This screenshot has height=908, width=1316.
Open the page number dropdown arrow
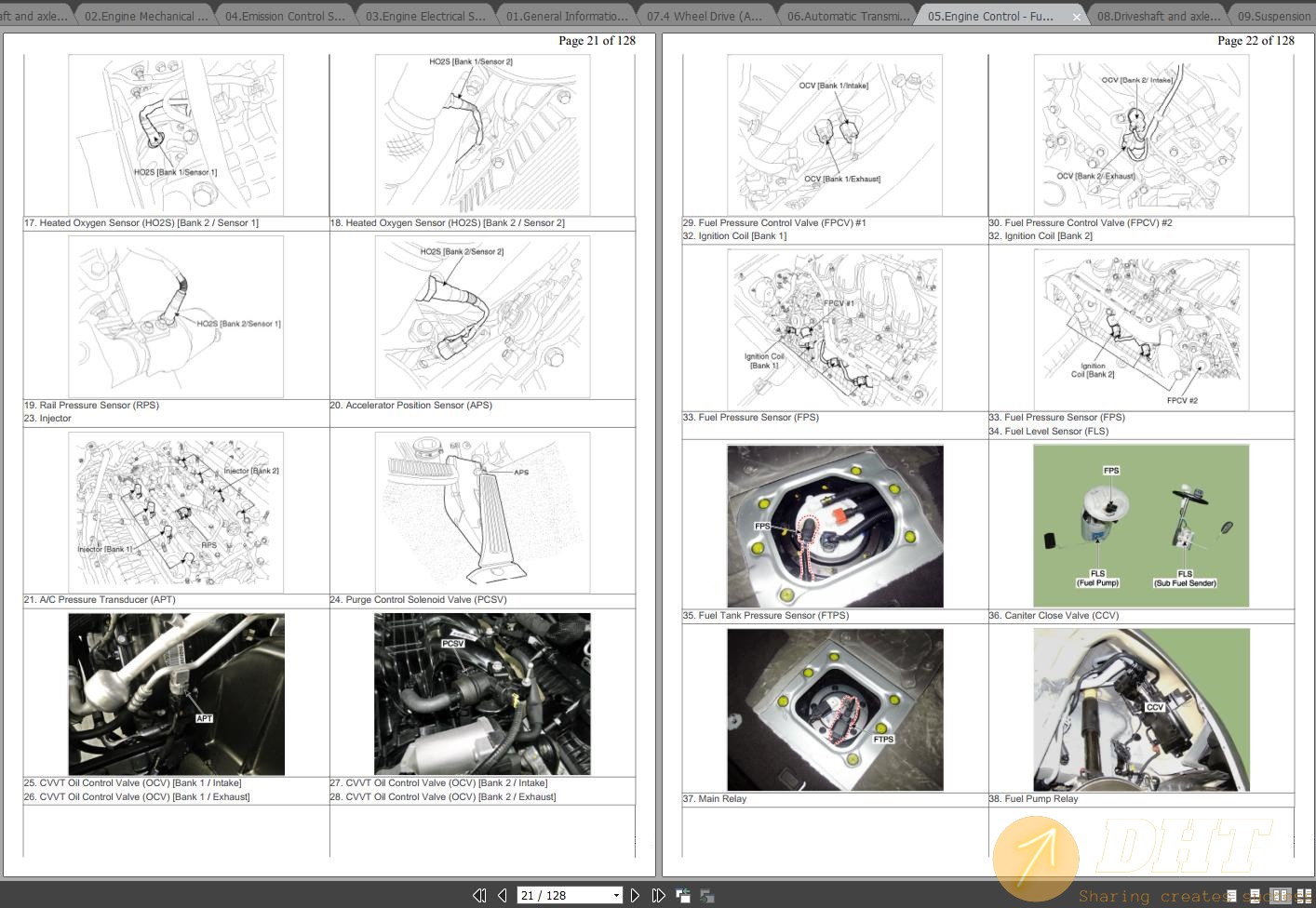click(x=616, y=895)
